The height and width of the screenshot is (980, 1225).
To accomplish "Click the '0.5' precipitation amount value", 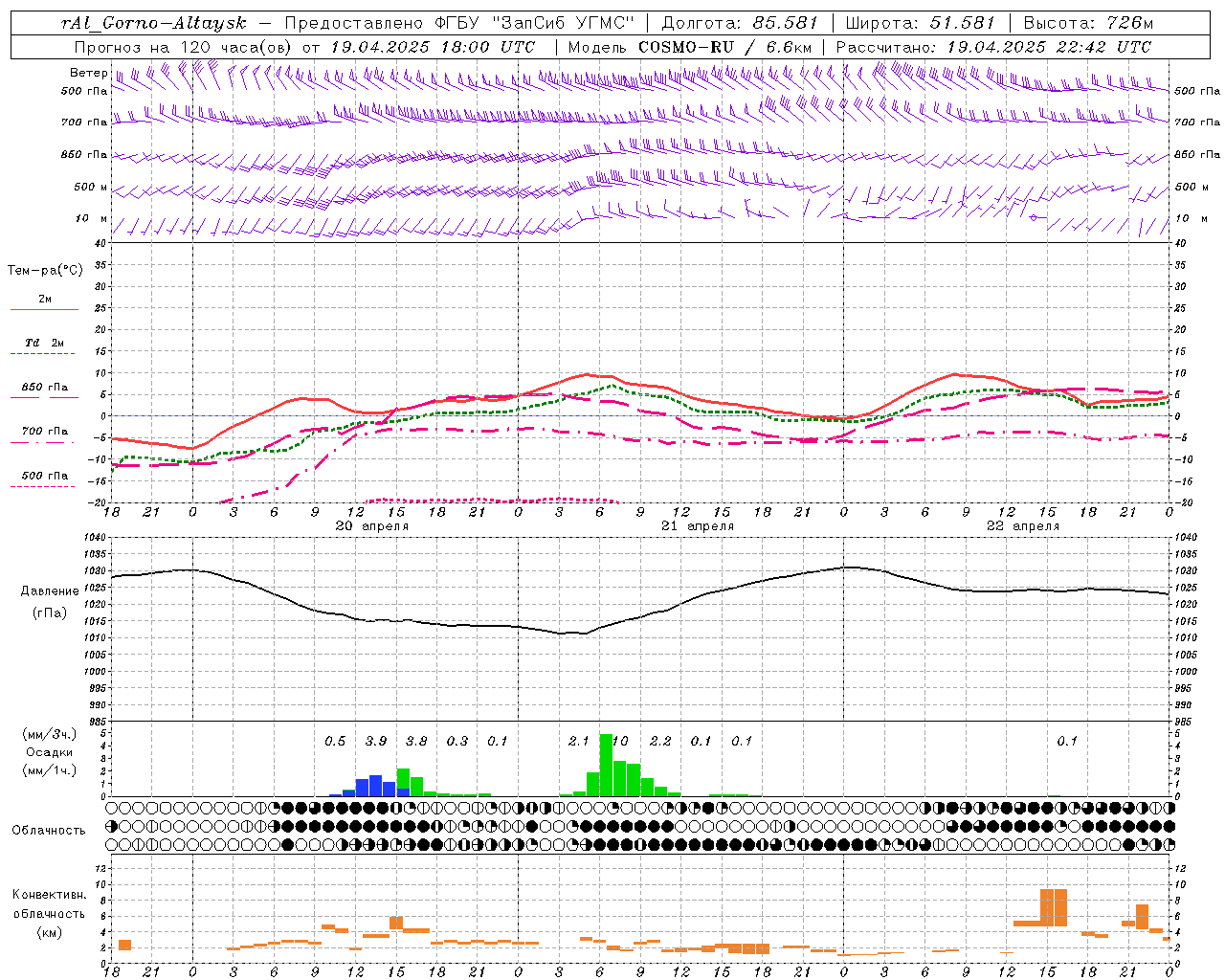I will pyautogui.click(x=335, y=741).
